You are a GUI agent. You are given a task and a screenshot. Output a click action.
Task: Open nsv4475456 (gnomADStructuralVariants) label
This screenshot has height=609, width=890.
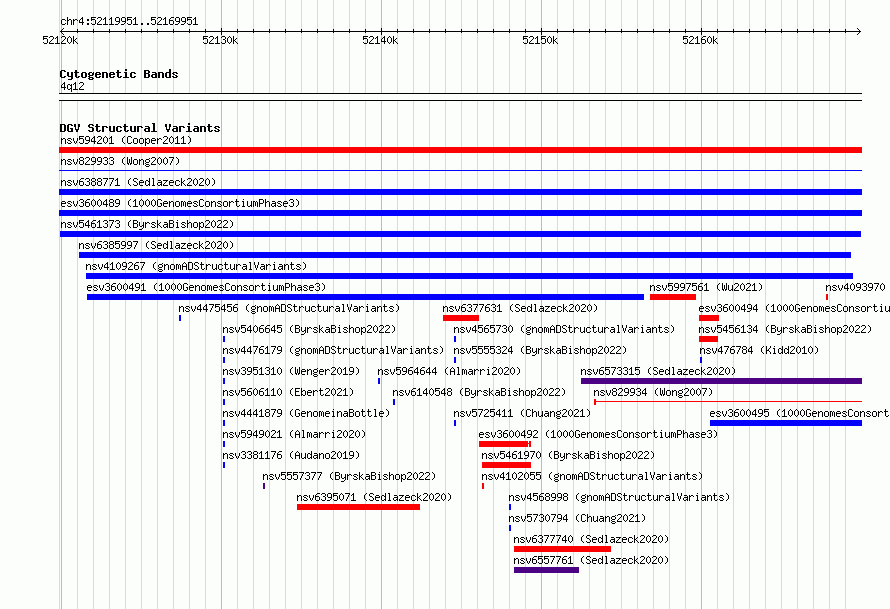coord(289,308)
